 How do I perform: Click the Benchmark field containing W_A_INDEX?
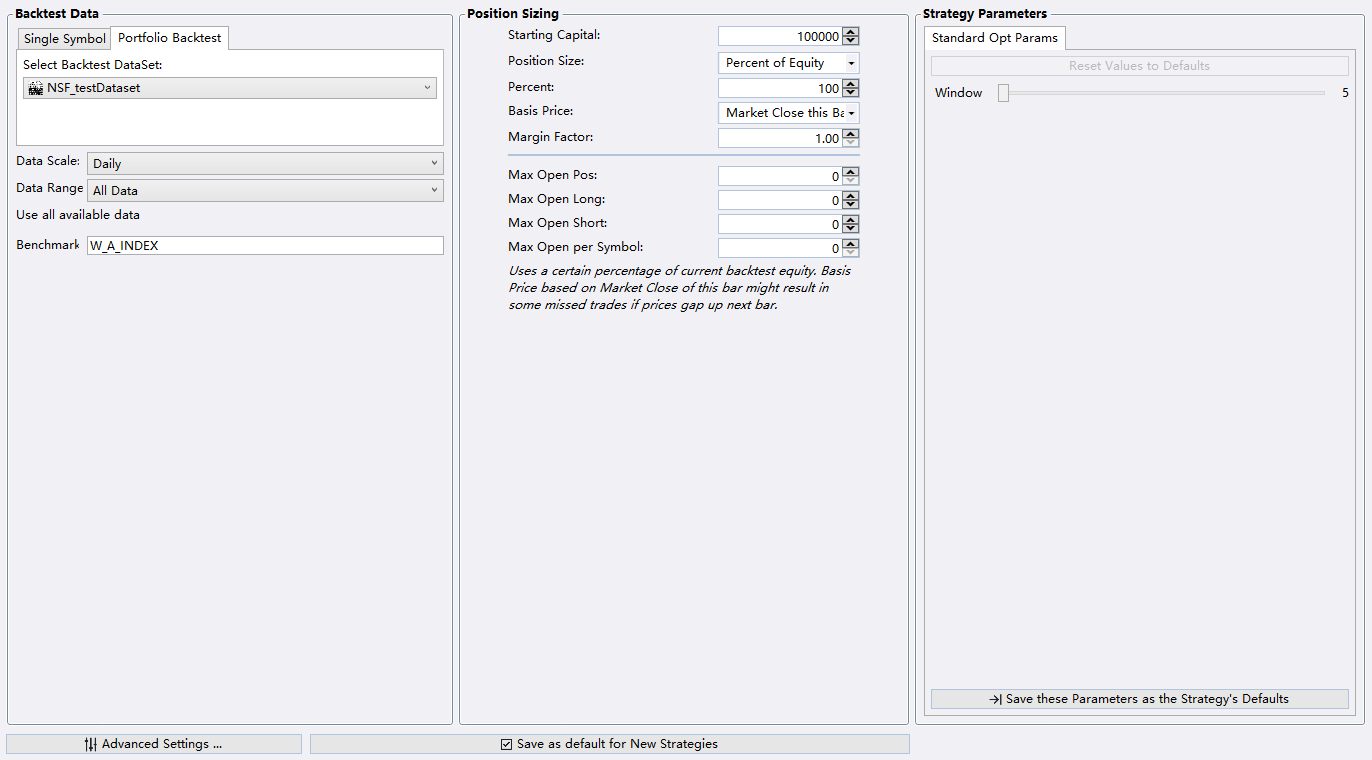(265, 245)
